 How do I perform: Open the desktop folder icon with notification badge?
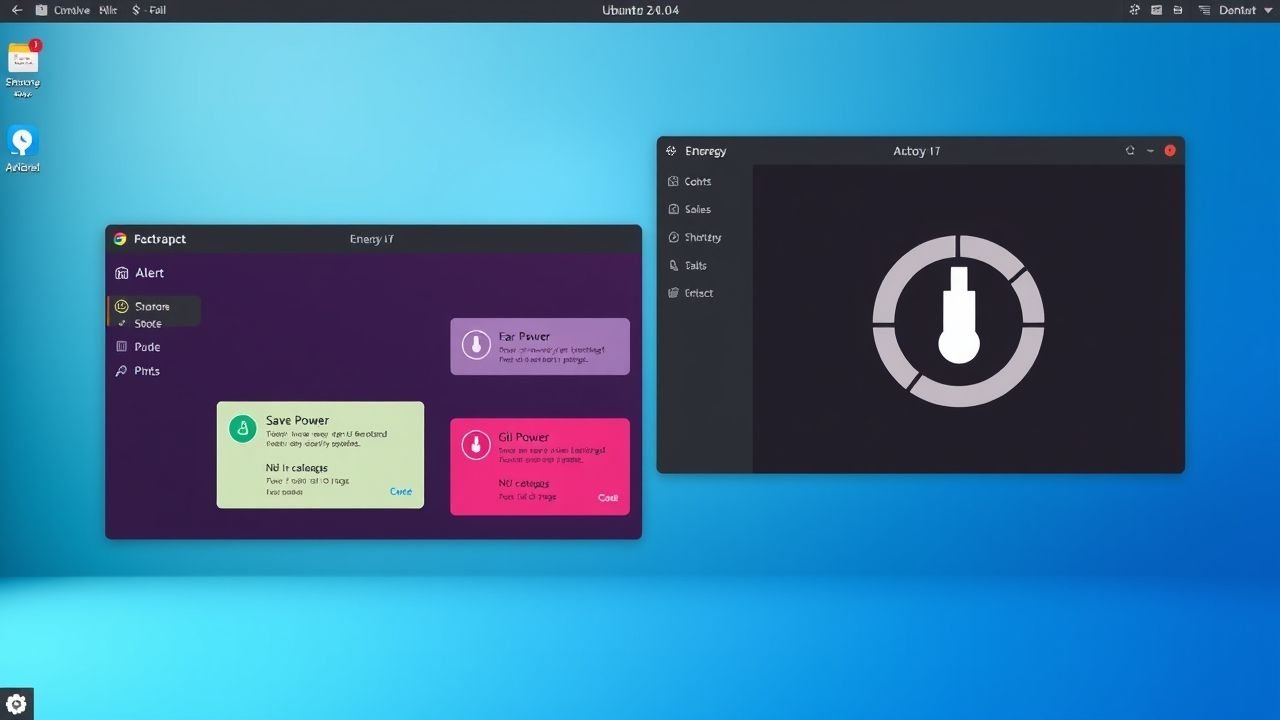click(x=23, y=58)
